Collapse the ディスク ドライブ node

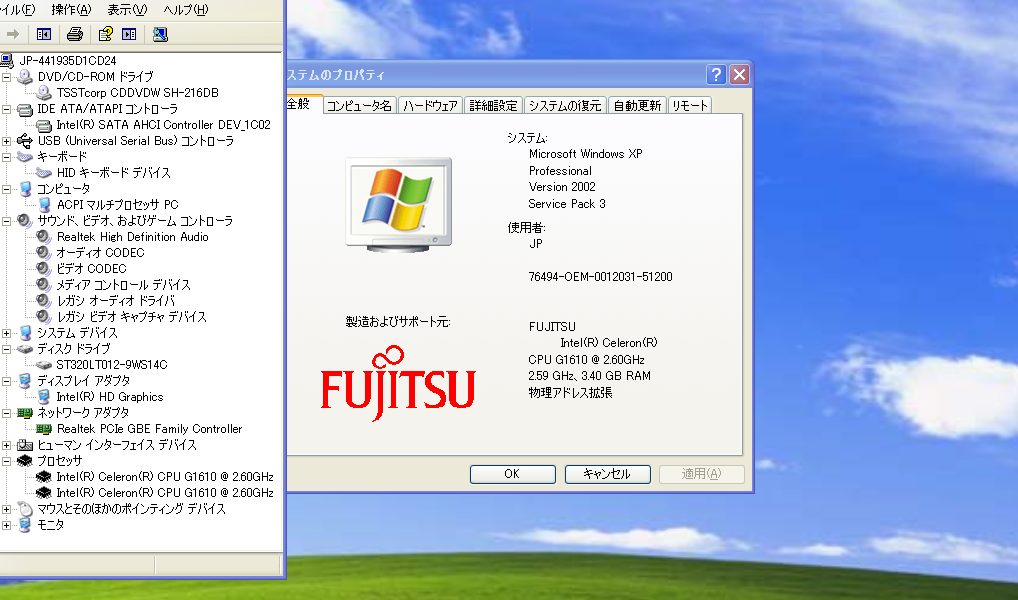click(6, 349)
